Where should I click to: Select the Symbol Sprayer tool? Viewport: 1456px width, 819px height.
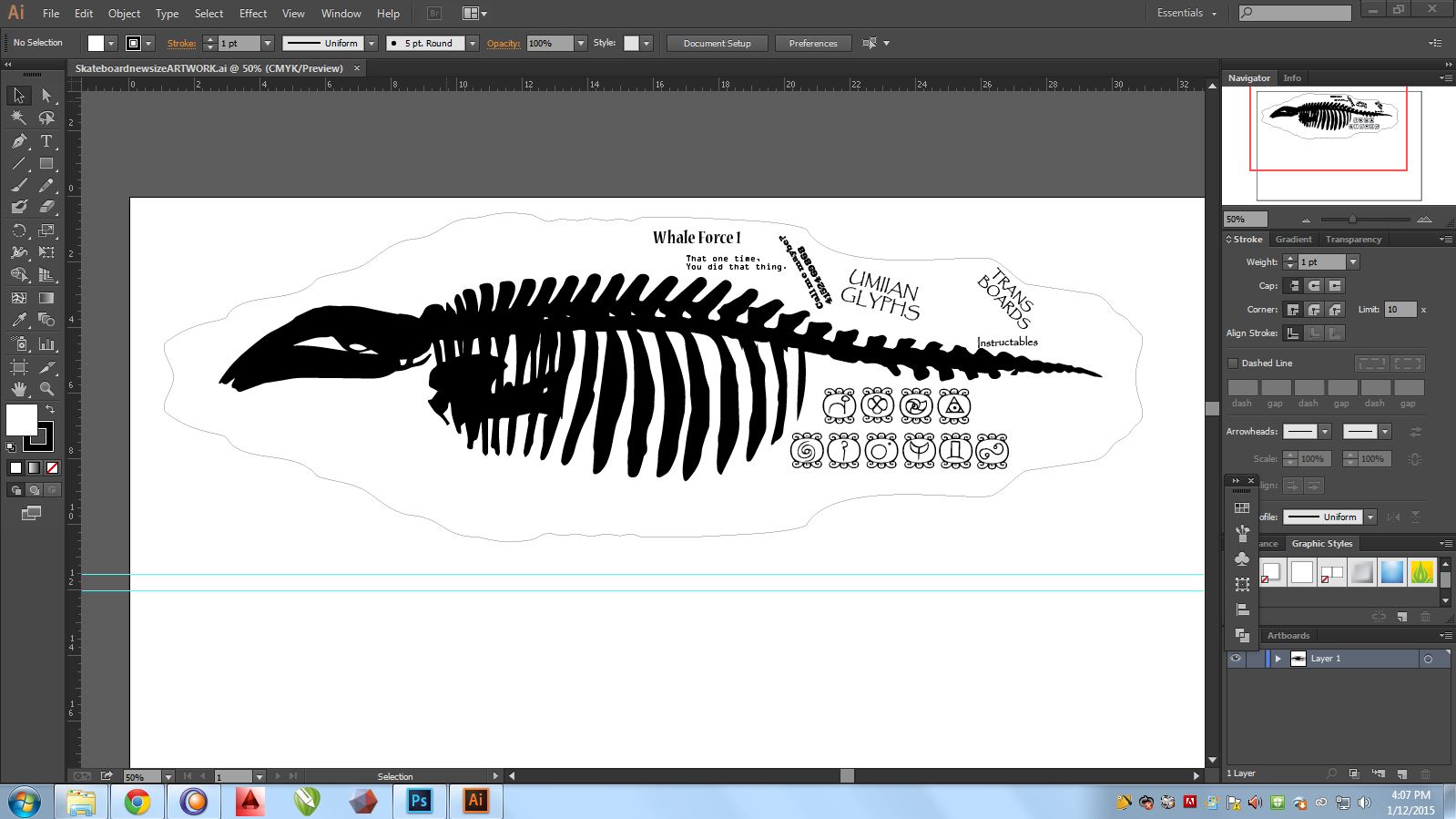click(18, 344)
